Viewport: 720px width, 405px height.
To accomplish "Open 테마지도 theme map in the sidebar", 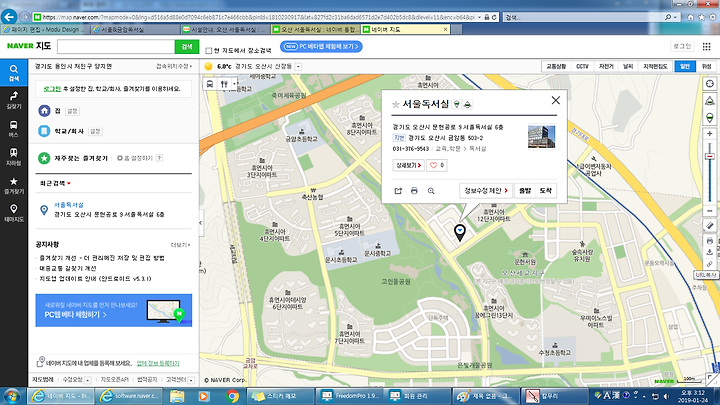I will click(x=14, y=213).
